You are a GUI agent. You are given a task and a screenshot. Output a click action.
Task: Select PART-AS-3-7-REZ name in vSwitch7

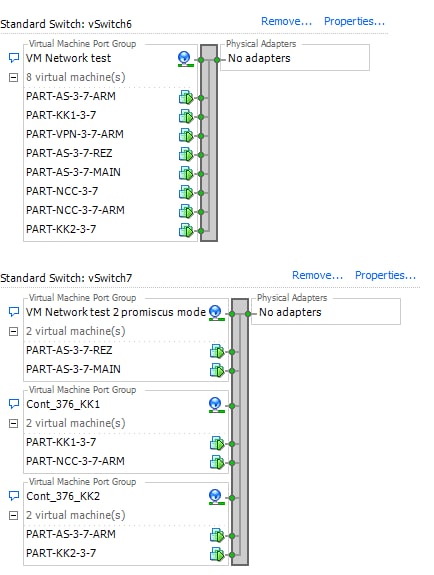[69, 350]
